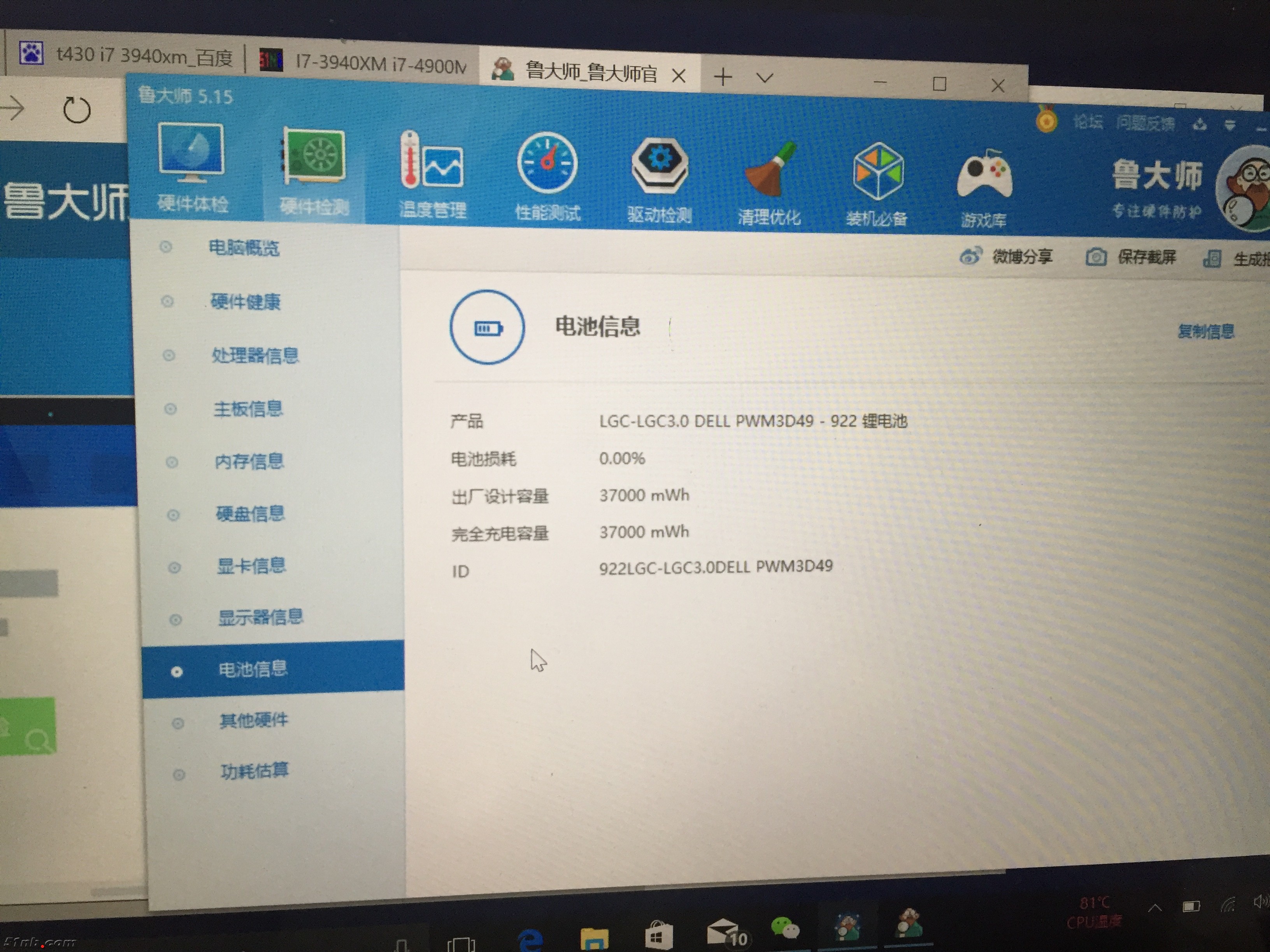1270x952 pixels.
Task: Click the medal icon in title bar
Action: pos(1047,120)
